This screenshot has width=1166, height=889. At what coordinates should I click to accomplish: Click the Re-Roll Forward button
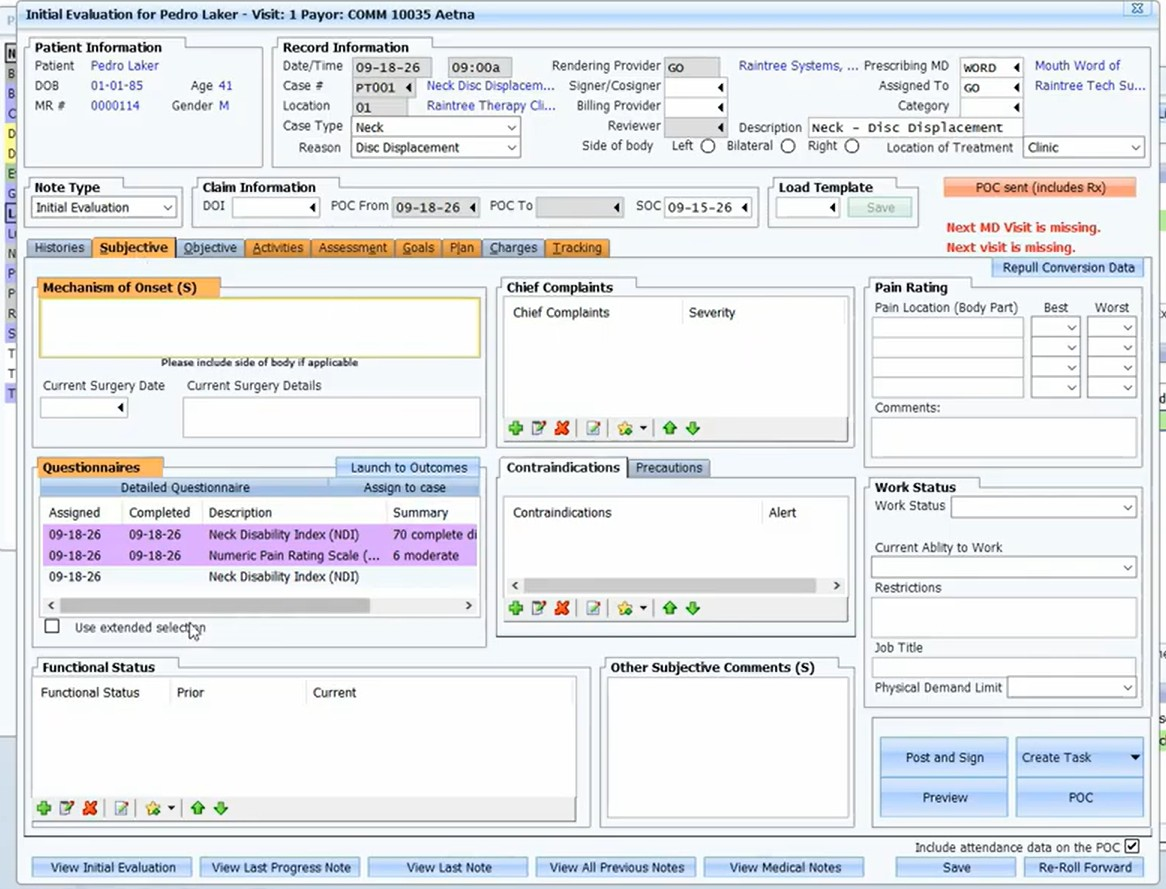[1084, 867]
